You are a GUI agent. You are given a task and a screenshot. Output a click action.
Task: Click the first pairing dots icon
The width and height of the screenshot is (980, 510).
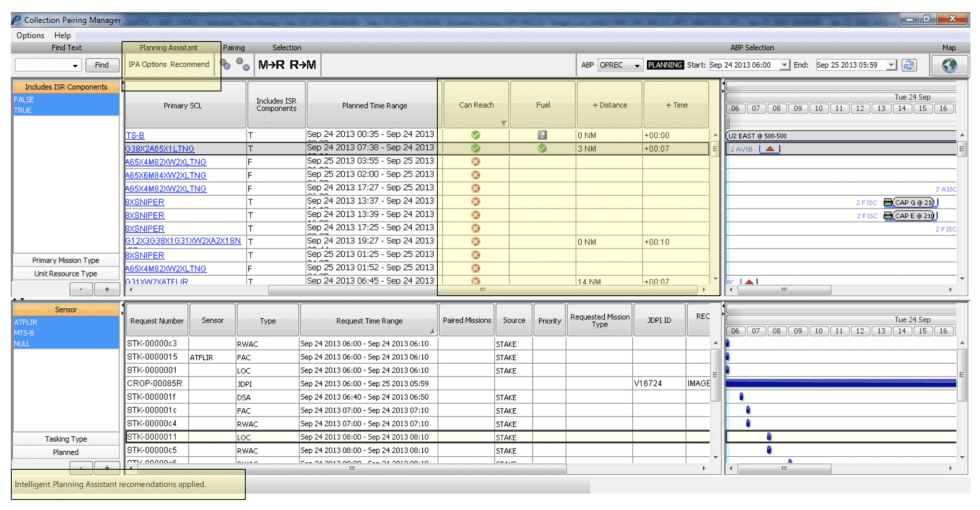click(x=226, y=64)
